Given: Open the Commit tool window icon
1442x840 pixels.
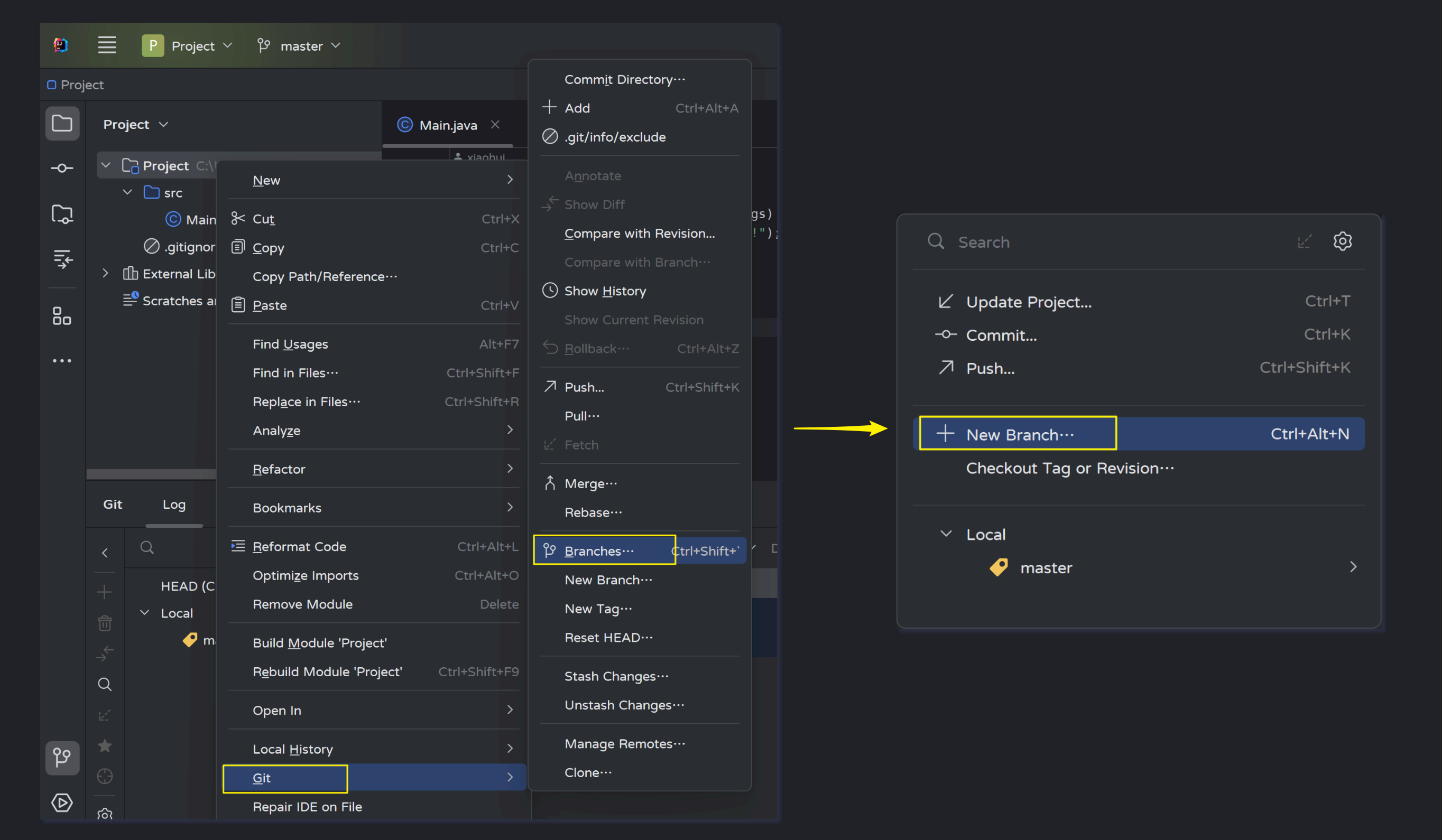Looking at the screenshot, I should click(x=62, y=168).
